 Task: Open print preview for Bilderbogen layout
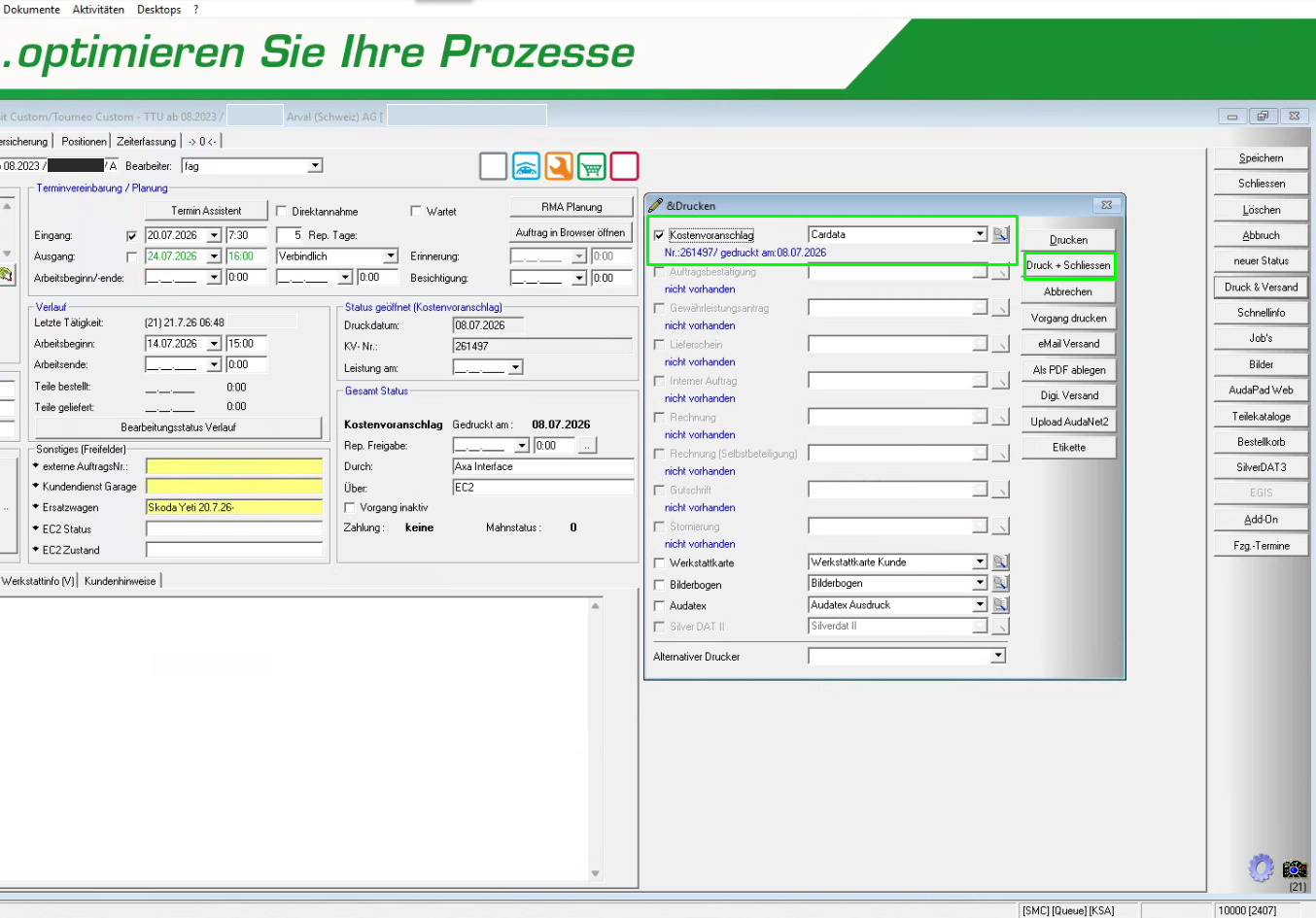tap(1000, 584)
